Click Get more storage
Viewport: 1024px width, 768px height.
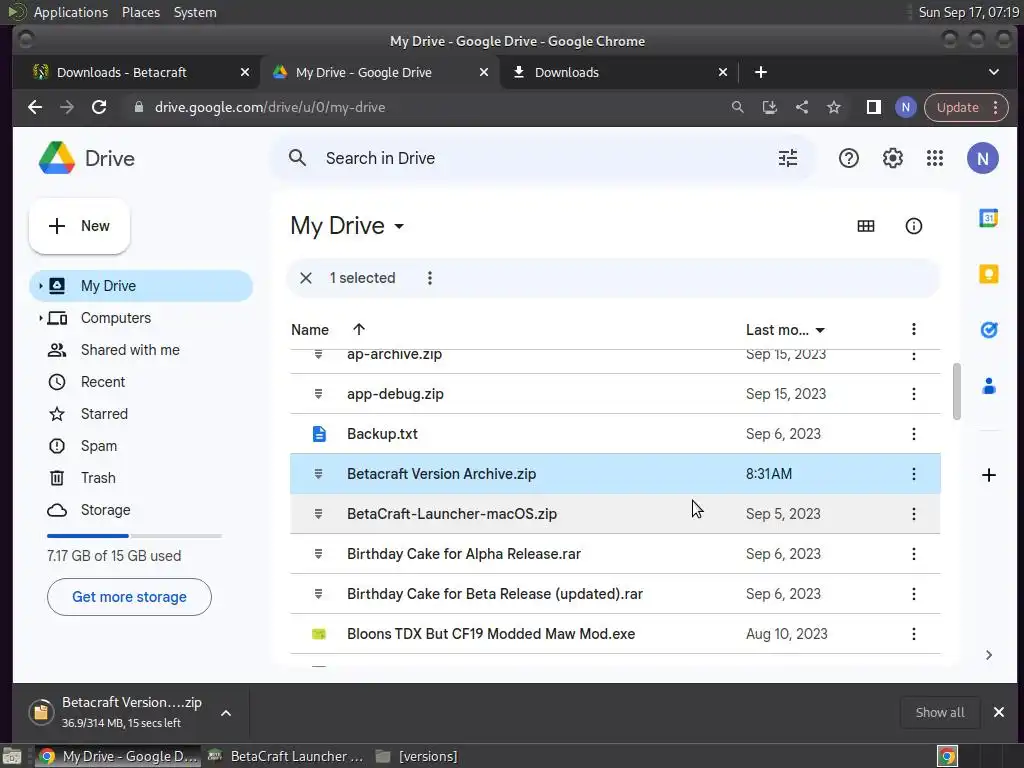pyautogui.click(x=129, y=597)
